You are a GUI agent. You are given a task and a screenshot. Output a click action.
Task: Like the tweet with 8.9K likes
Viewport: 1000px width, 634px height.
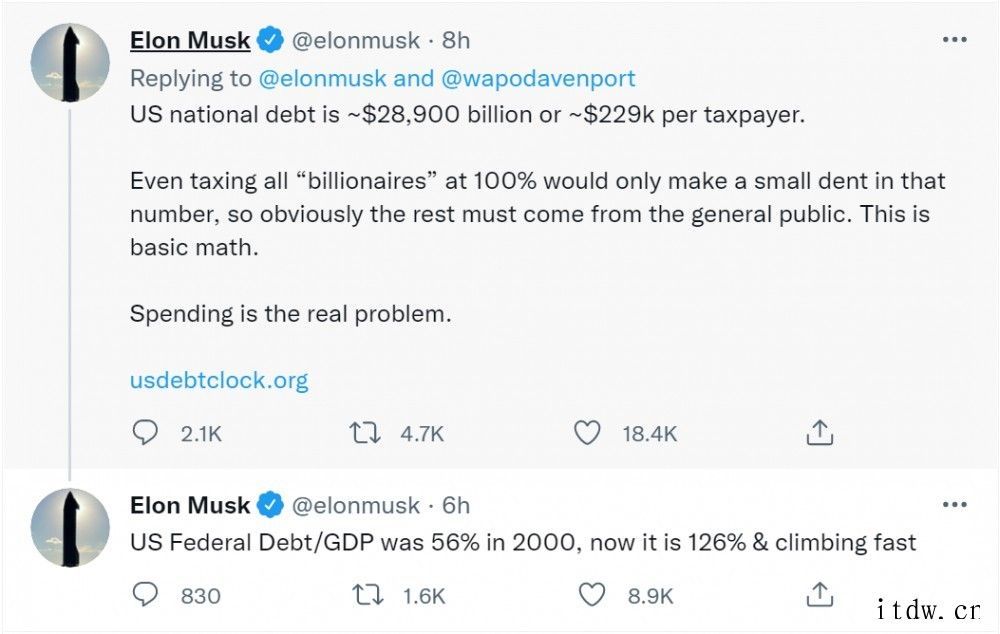click(x=591, y=595)
